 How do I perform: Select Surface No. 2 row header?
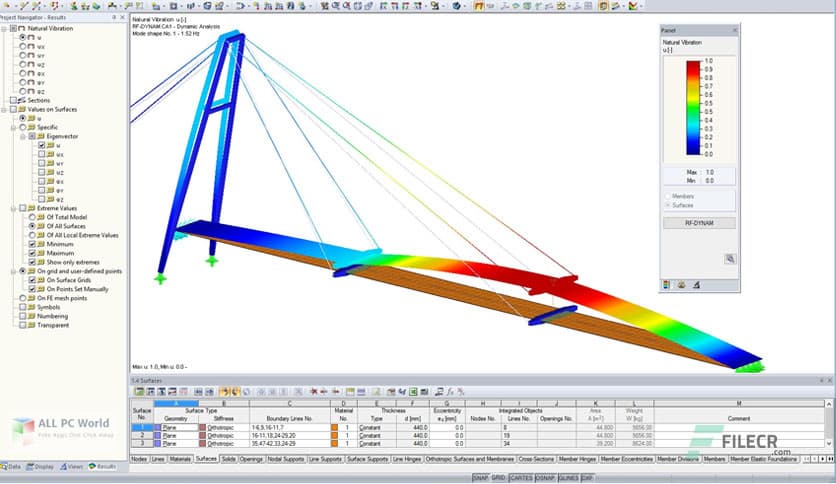(142, 435)
